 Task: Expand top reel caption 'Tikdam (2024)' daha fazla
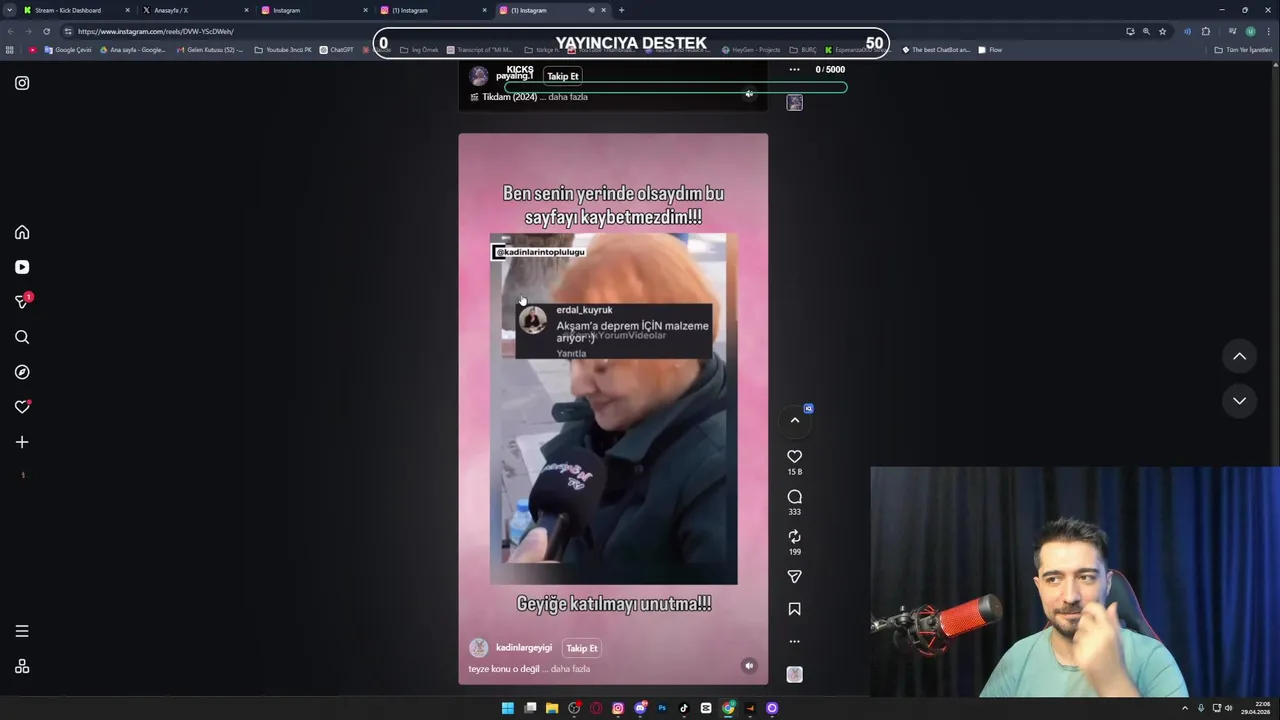(567, 97)
